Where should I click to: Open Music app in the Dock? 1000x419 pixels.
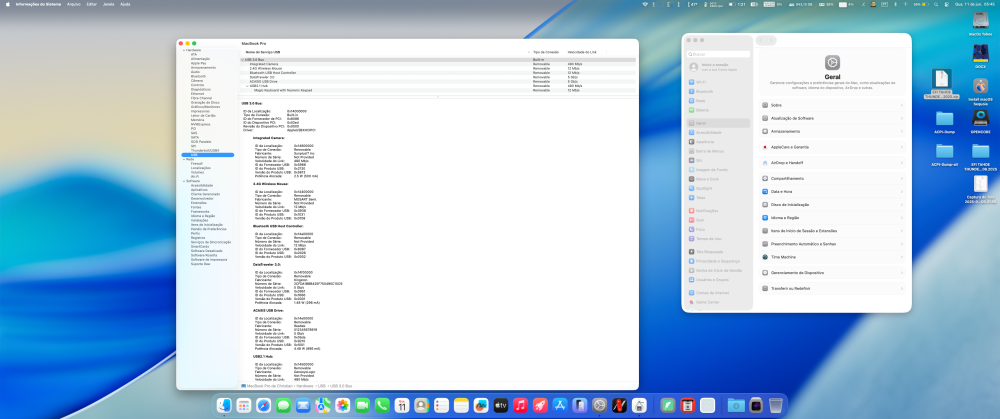click(520, 405)
